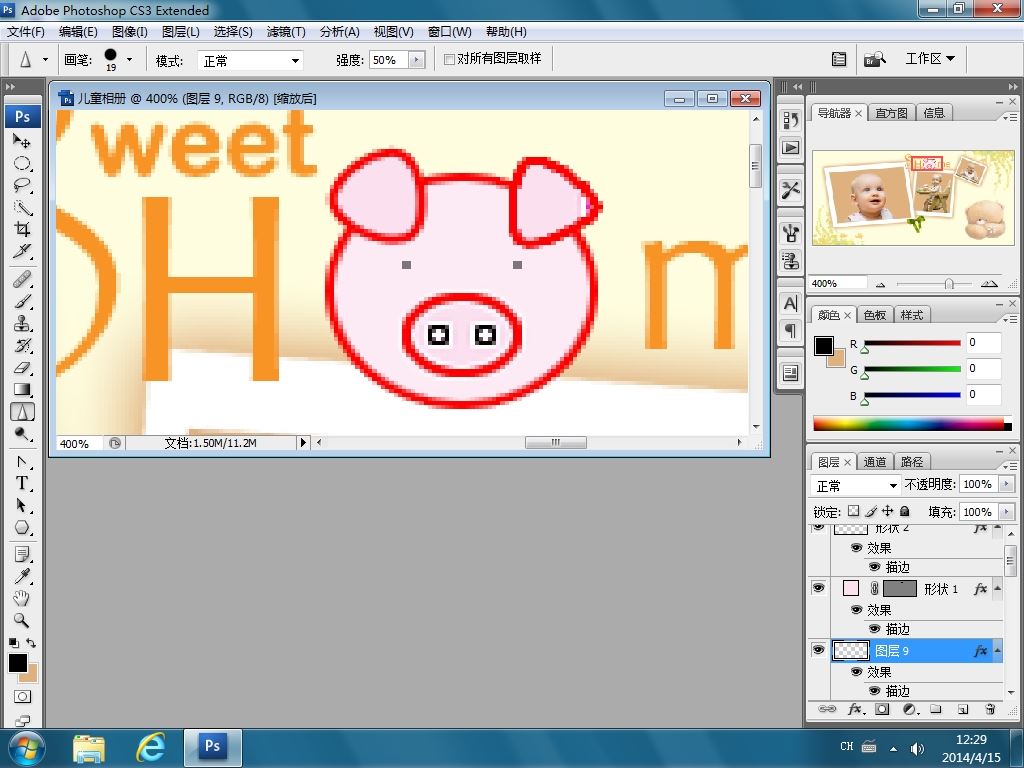
Task: Select the Polygon shape tool
Action: pos(22,527)
